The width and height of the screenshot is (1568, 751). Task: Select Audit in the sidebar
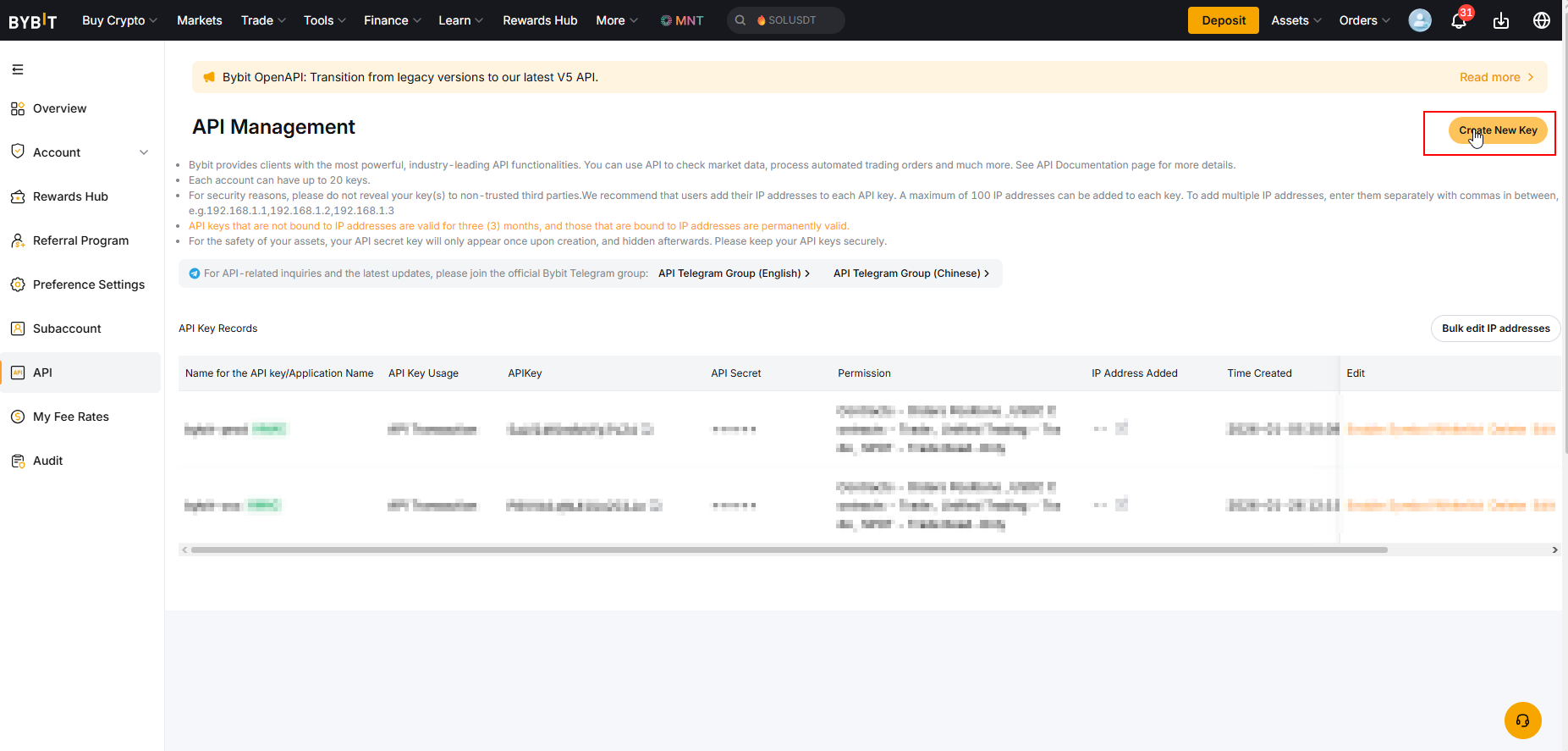coord(47,461)
